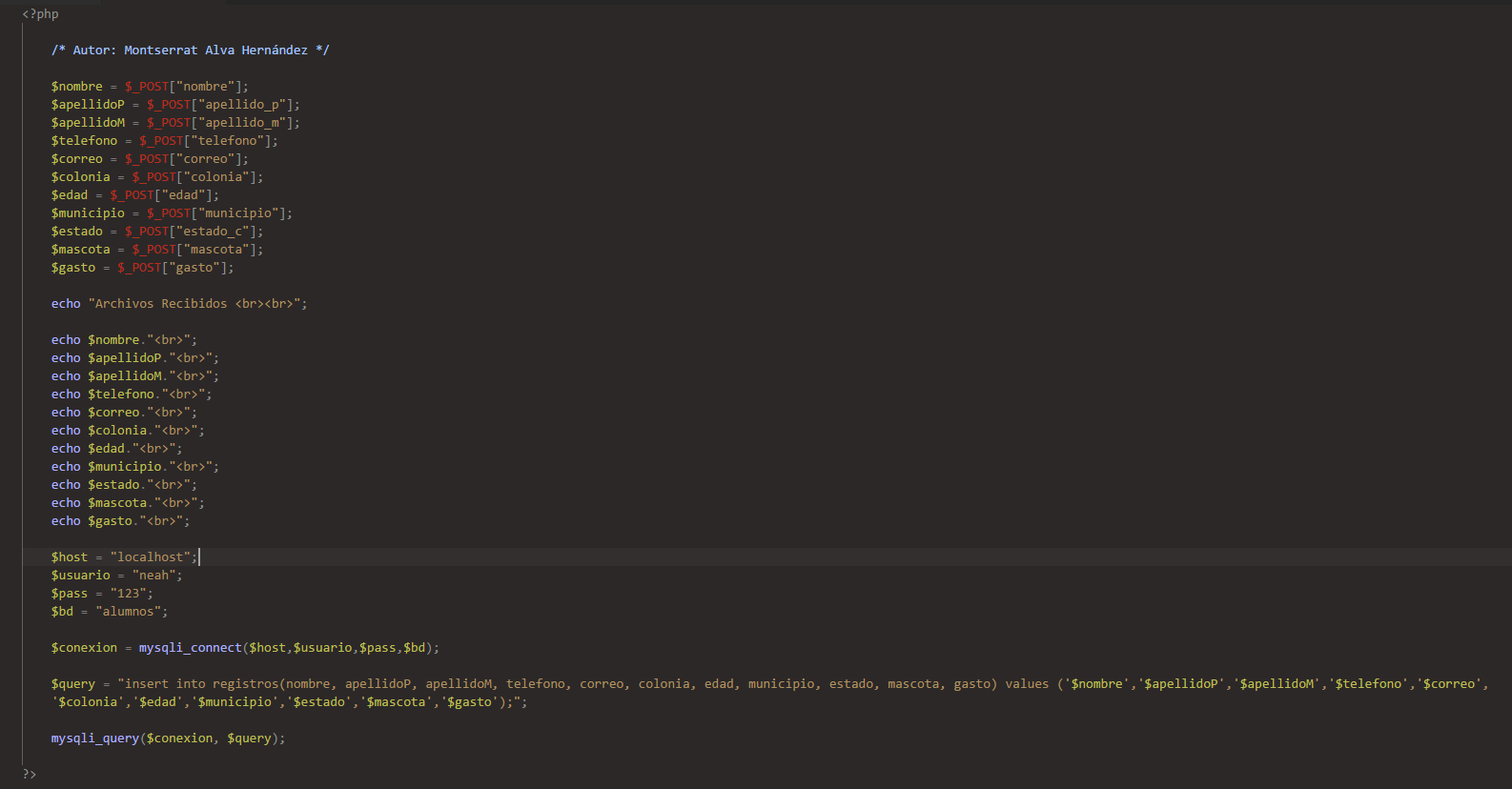Screen dimensions: 1512x789
Task: Click the echo $apellidoP line
Action: [x=135, y=358]
